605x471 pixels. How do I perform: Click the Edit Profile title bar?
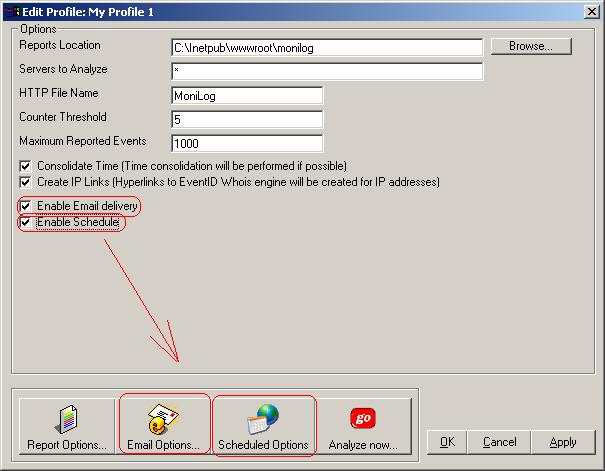pos(300,10)
